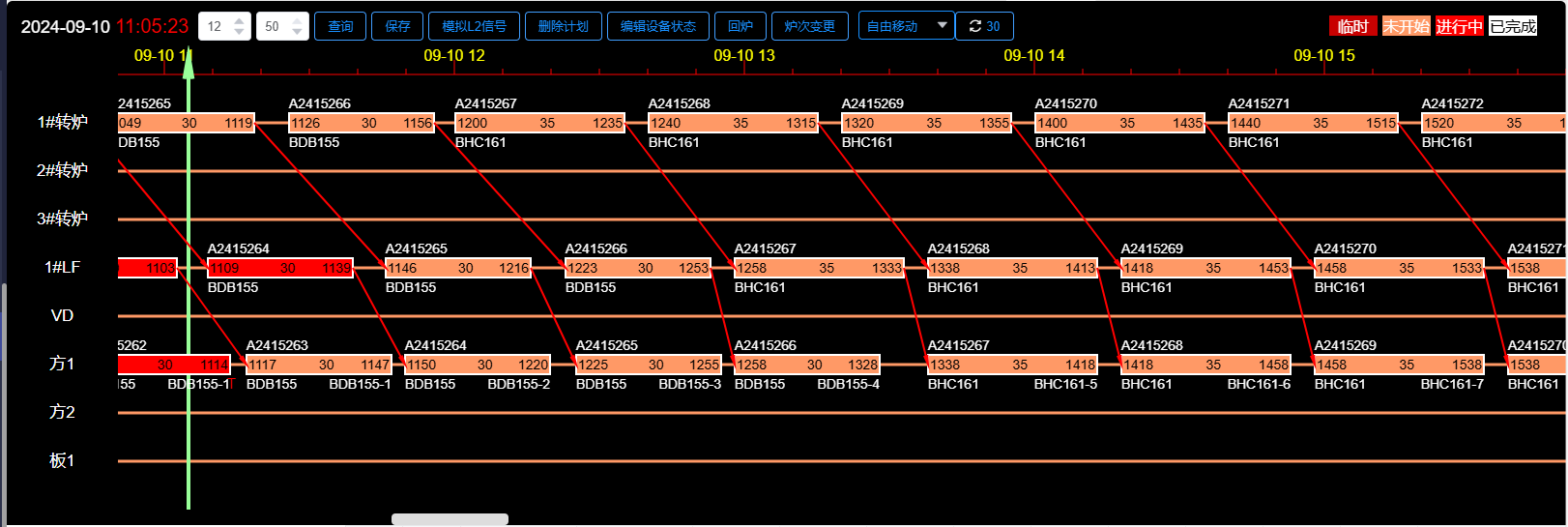This screenshot has width=1568, height=527.
Task: Click the 临时 dark red legend swatch
Action: click(x=1352, y=26)
